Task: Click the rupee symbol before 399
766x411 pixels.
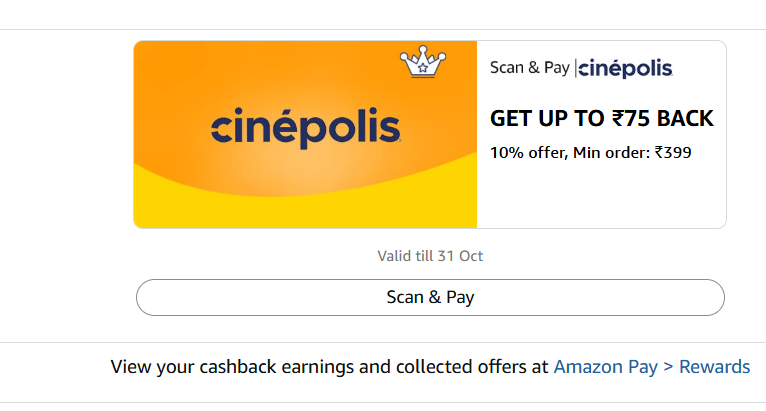Action: click(660, 153)
